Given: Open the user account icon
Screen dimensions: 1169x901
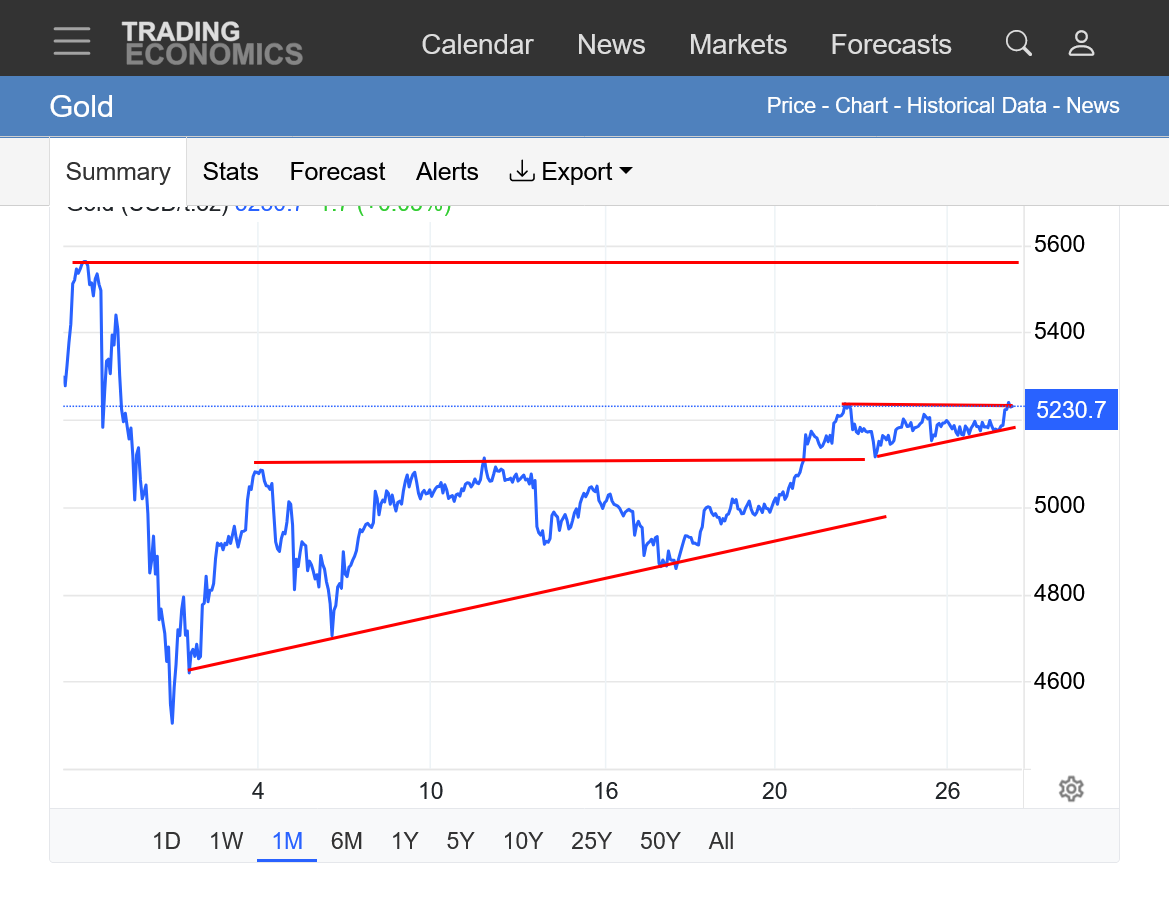Looking at the screenshot, I should [1081, 44].
